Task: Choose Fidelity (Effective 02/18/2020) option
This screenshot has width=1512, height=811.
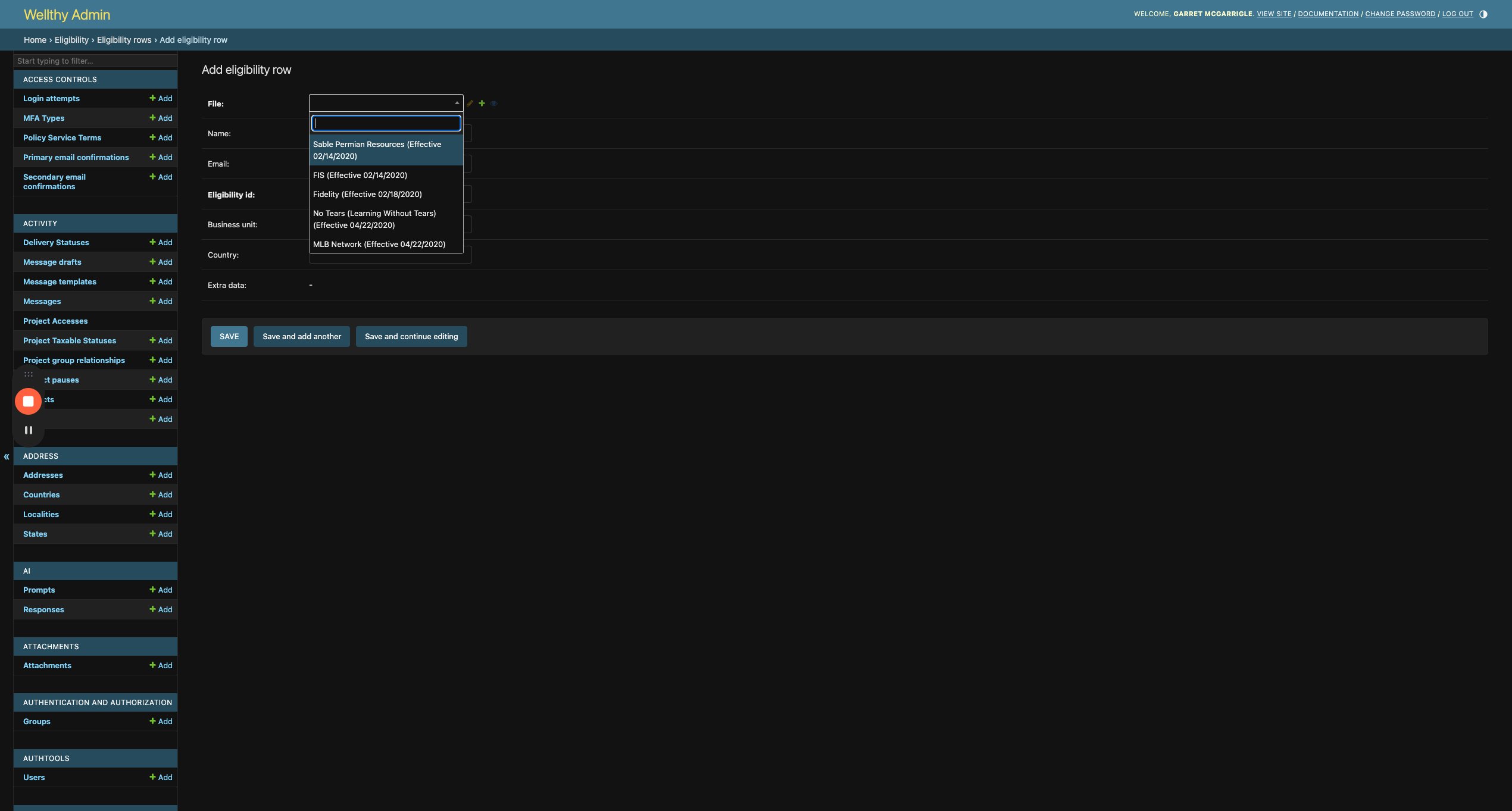Action: coord(386,194)
